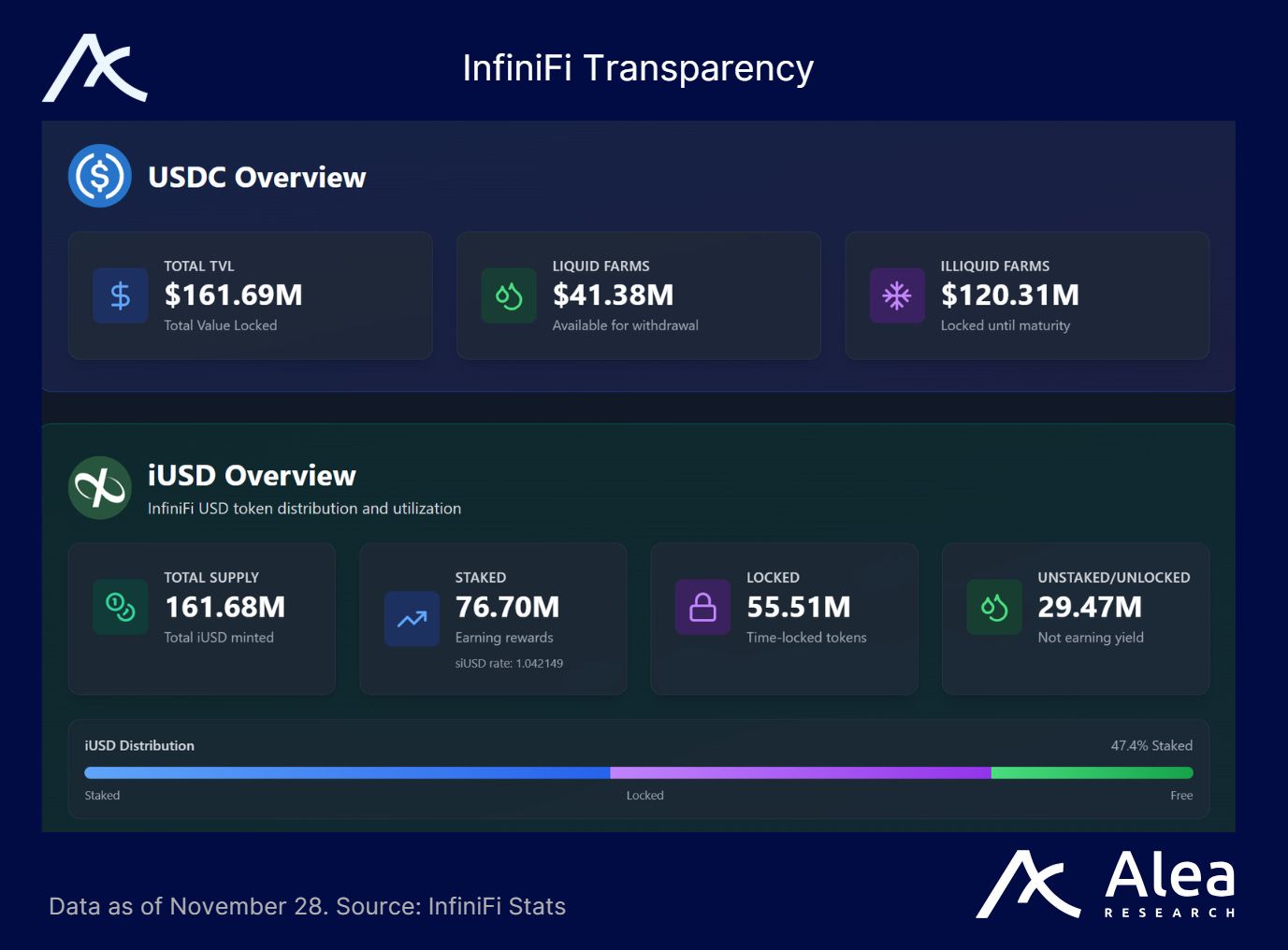The width and height of the screenshot is (1288, 950).
Task: Click the siUSD rate: 1.042149 text
Action: 509,663
